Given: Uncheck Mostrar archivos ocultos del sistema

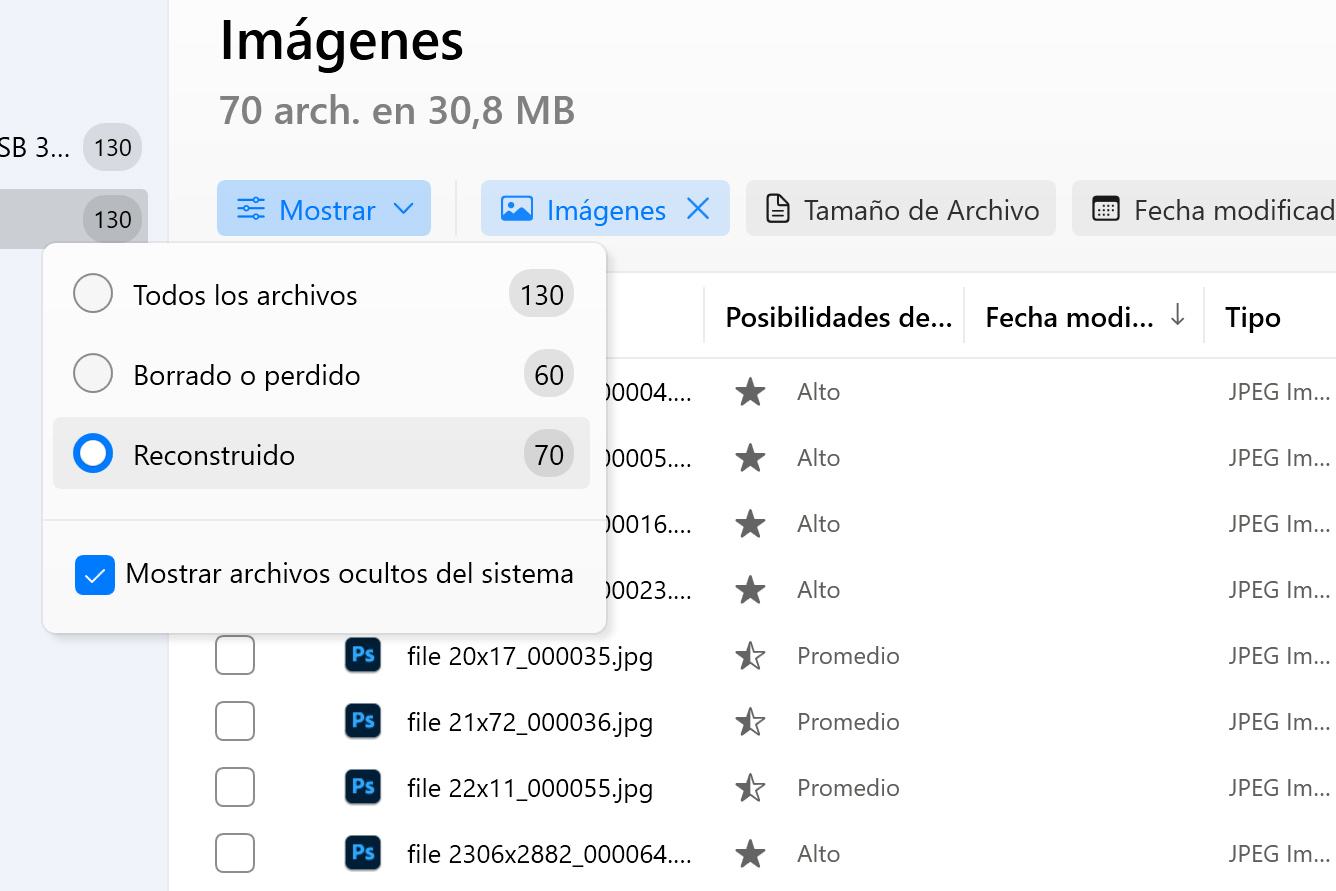Looking at the screenshot, I should pyautogui.click(x=95, y=575).
